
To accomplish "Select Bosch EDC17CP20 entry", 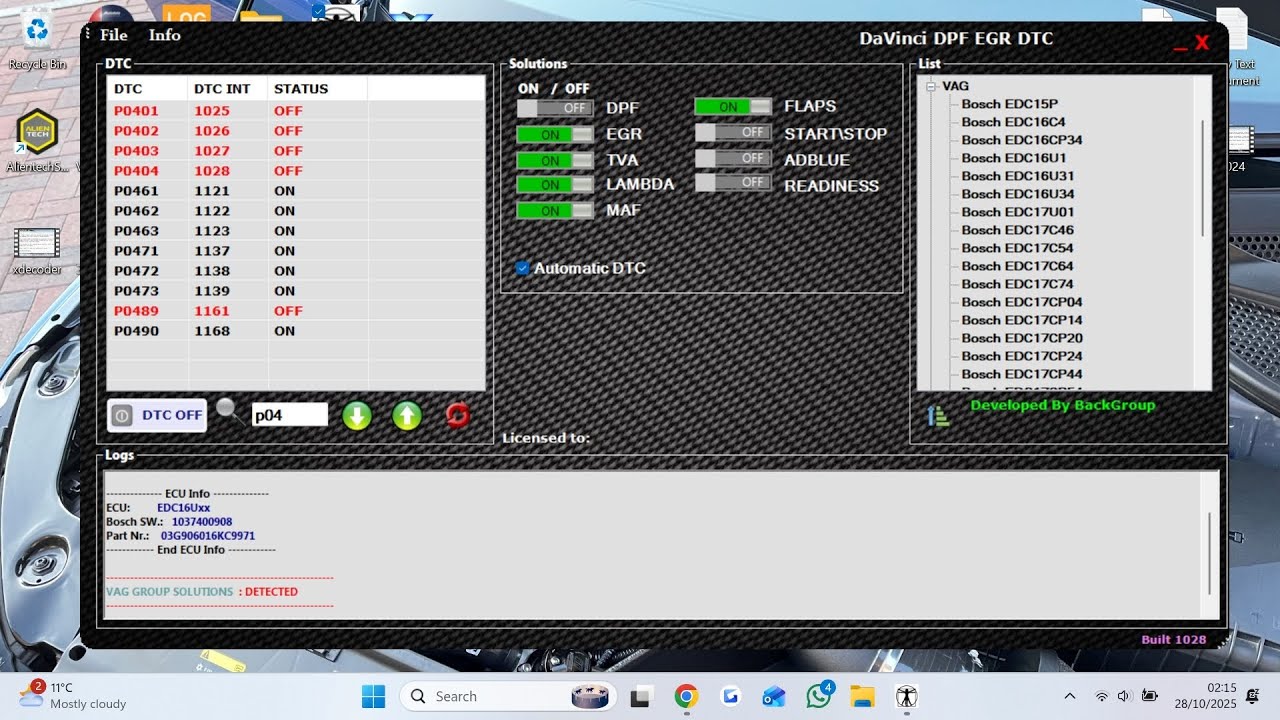I will pyautogui.click(x=1021, y=338).
